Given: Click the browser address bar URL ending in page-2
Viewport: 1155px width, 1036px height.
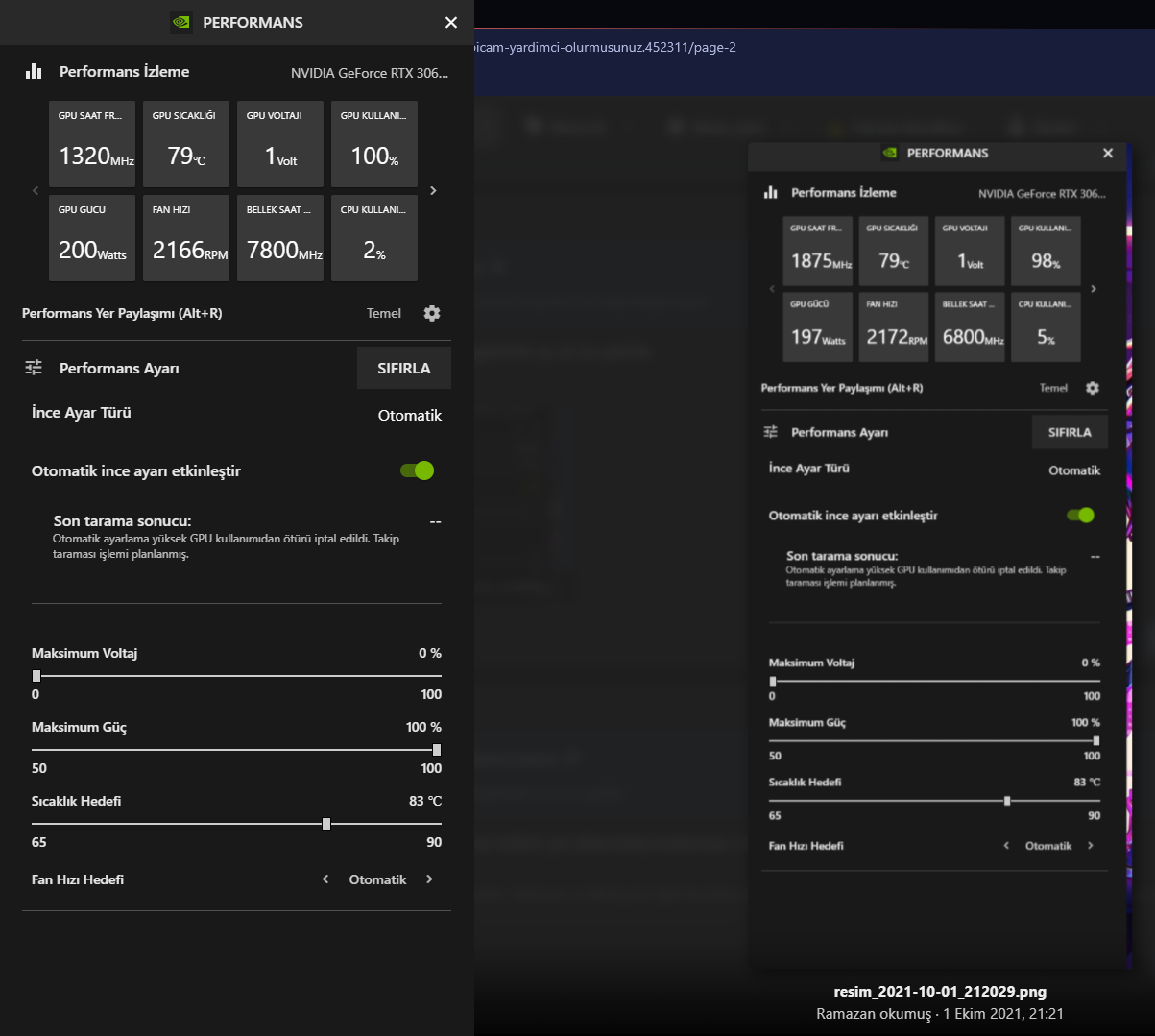Looking at the screenshot, I should click(605, 47).
